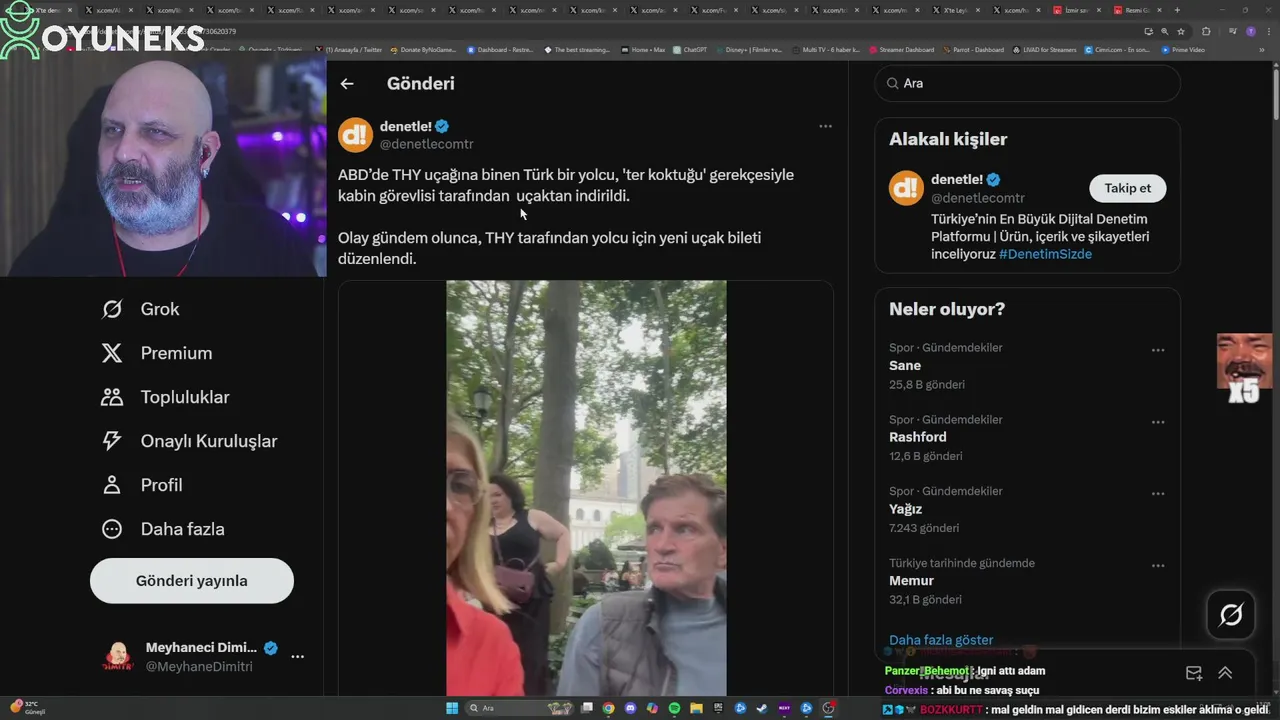Click the denetle! post author avatar
1280x720 pixels.
[x=355, y=135]
